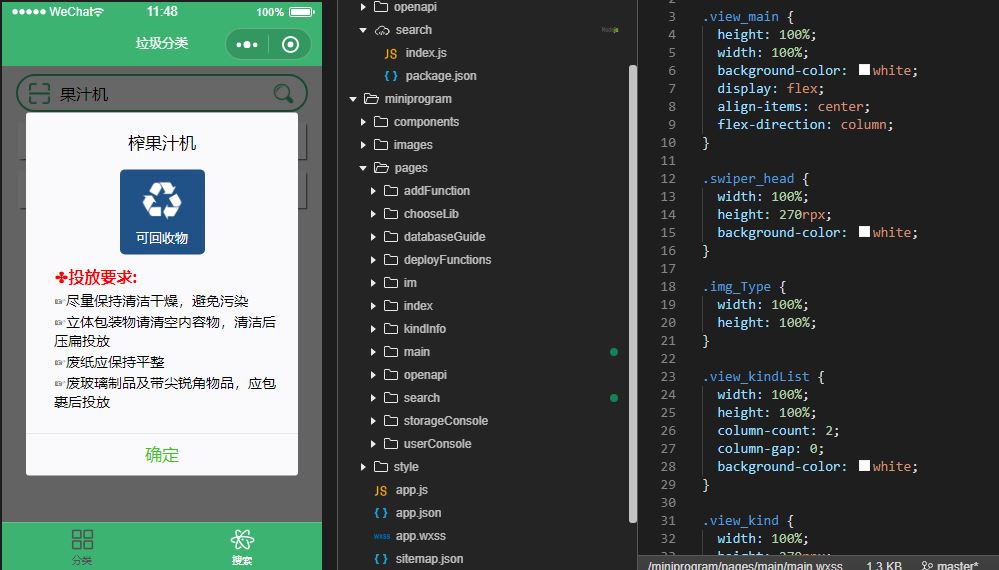Collapse the search cloud function folder

tap(363, 30)
